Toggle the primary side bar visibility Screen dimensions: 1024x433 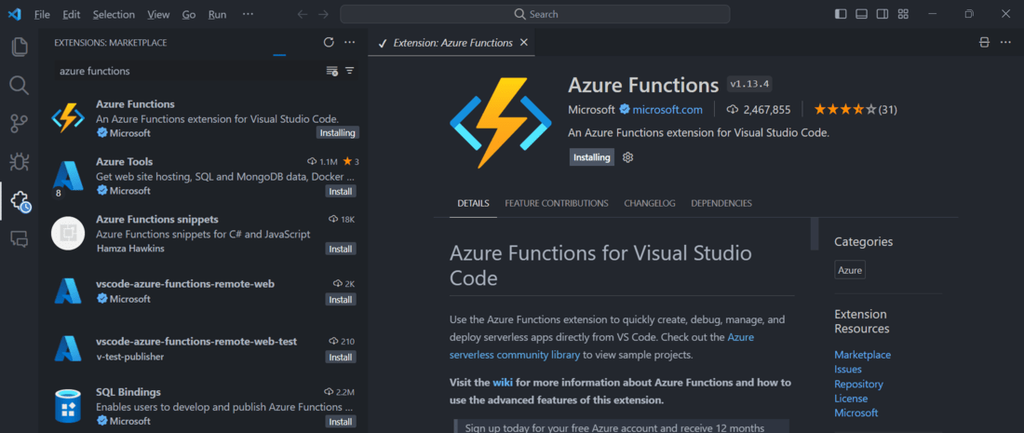coord(840,14)
